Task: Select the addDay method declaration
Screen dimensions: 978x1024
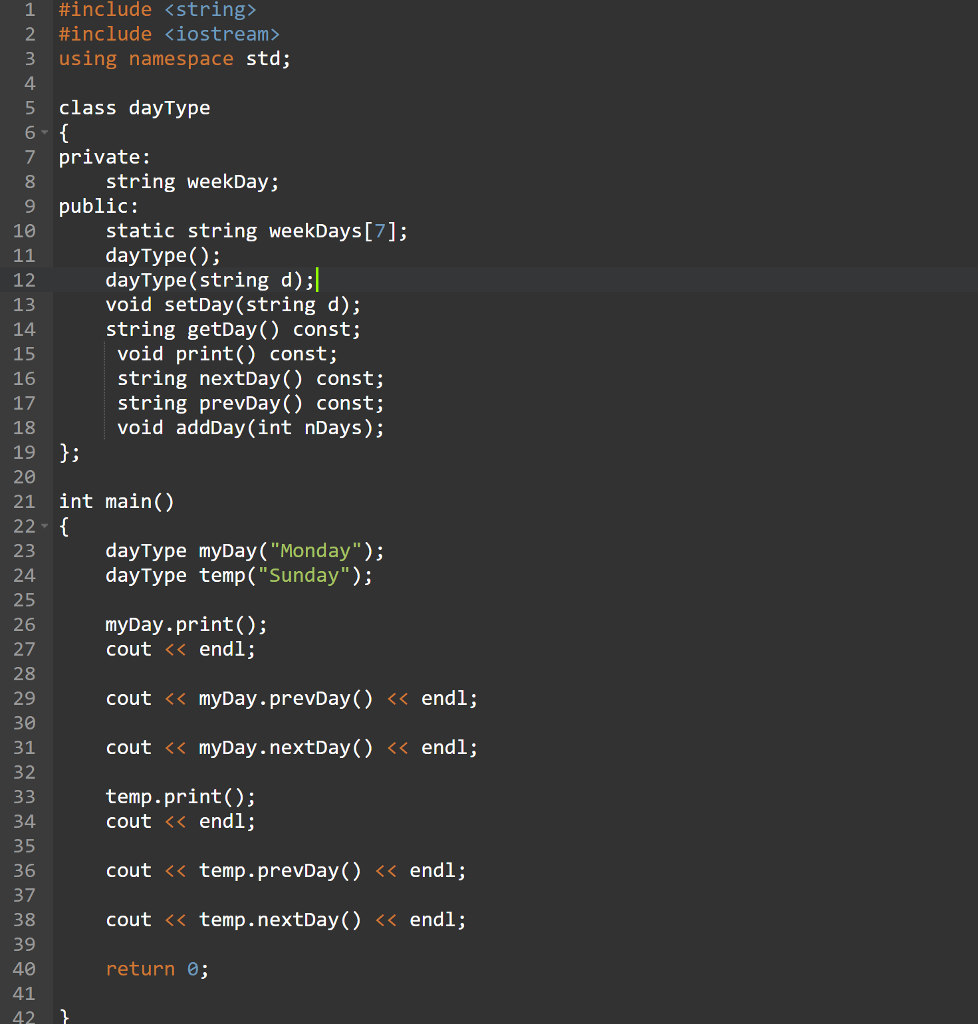Action: click(245, 427)
